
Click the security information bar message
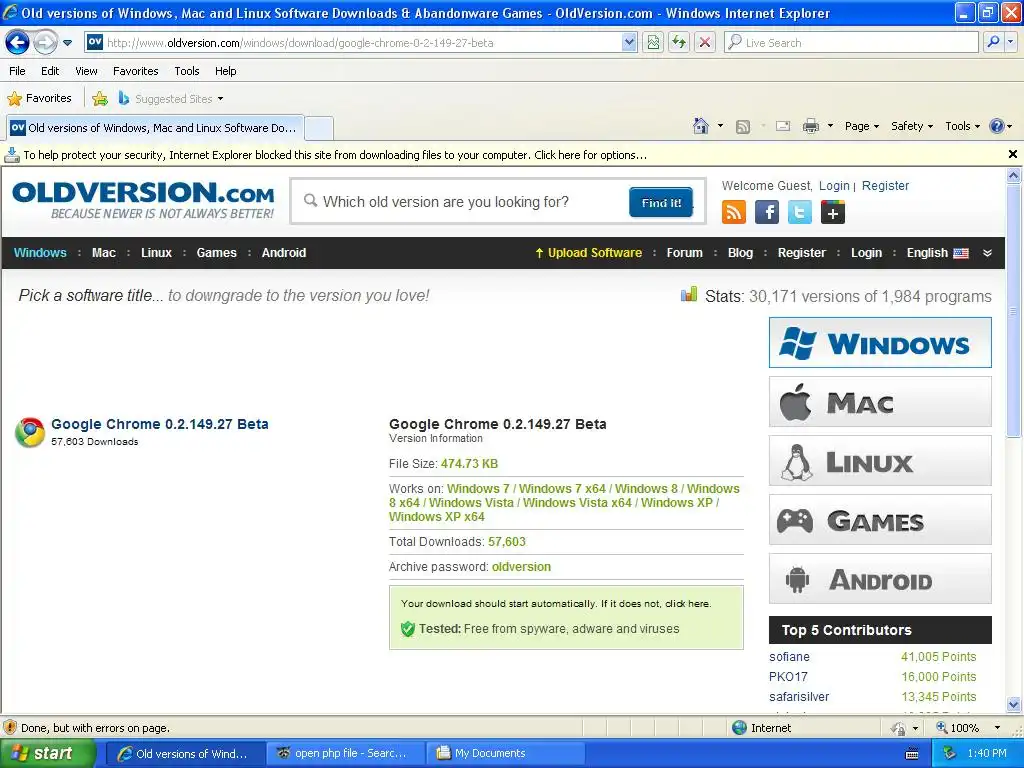coord(335,155)
